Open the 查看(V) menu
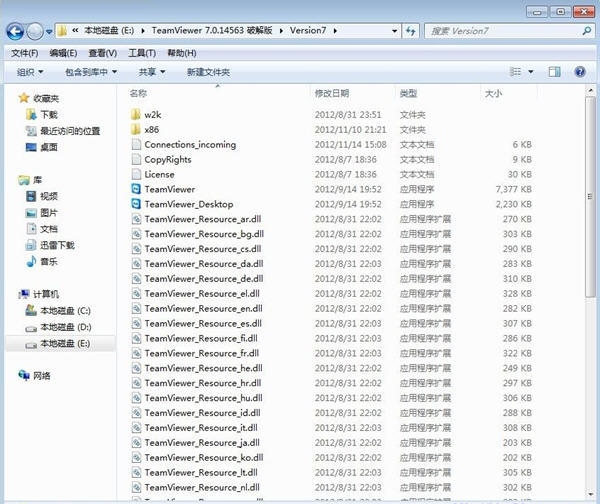This screenshot has width=600, height=504. (x=103, y=53)
